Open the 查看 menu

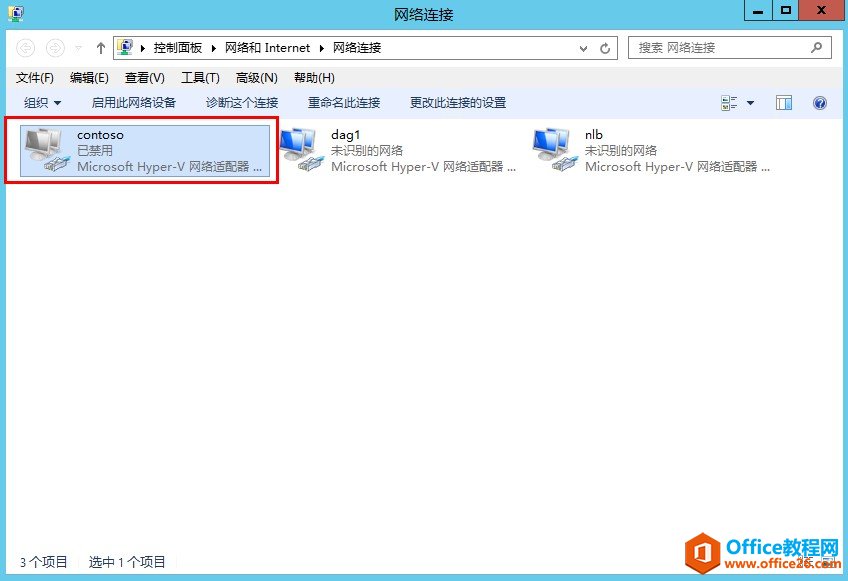(144, 77)
